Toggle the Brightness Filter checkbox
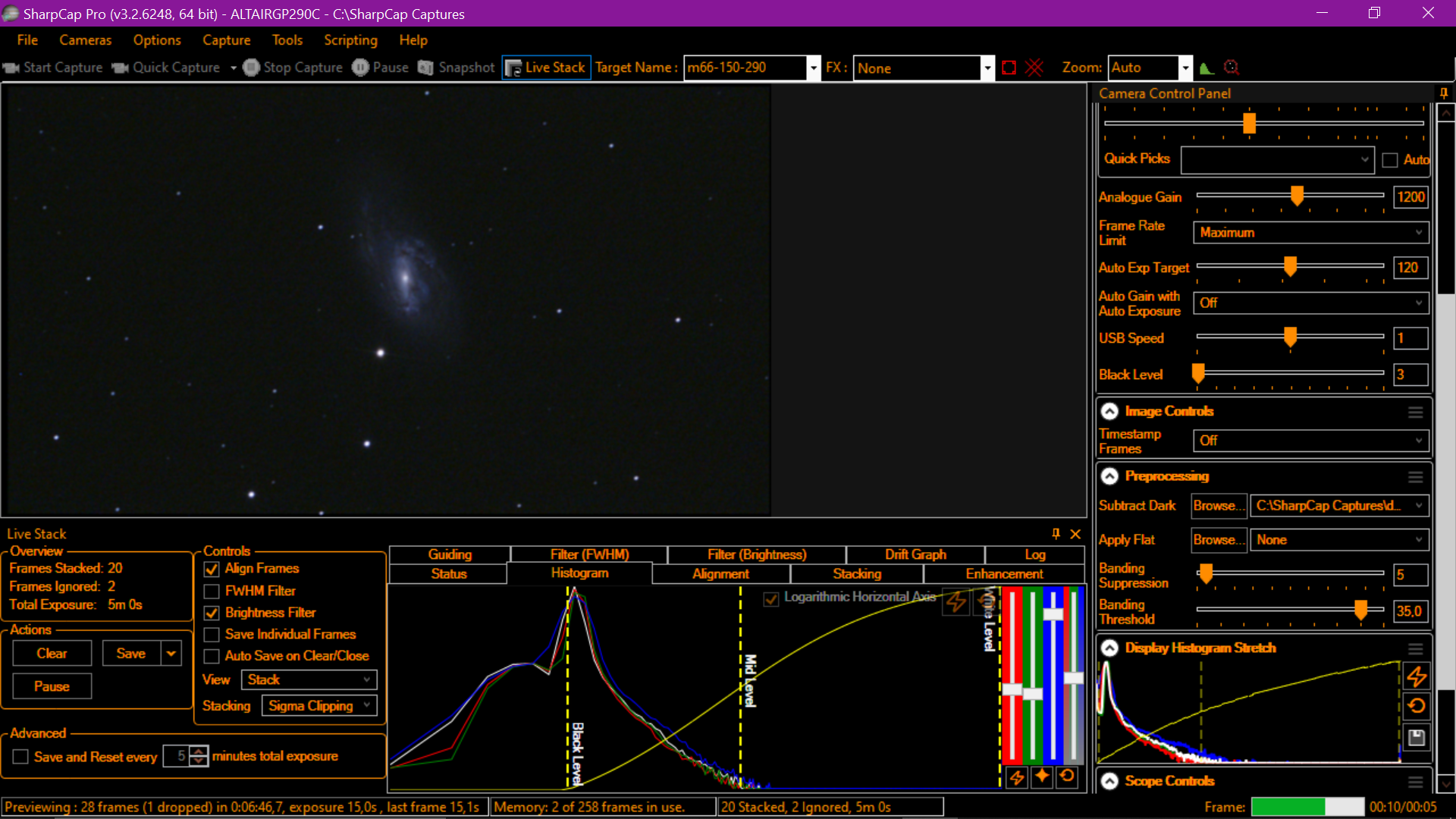The image size is (1456, 819). pyautogui.click(x=212, y=613)
